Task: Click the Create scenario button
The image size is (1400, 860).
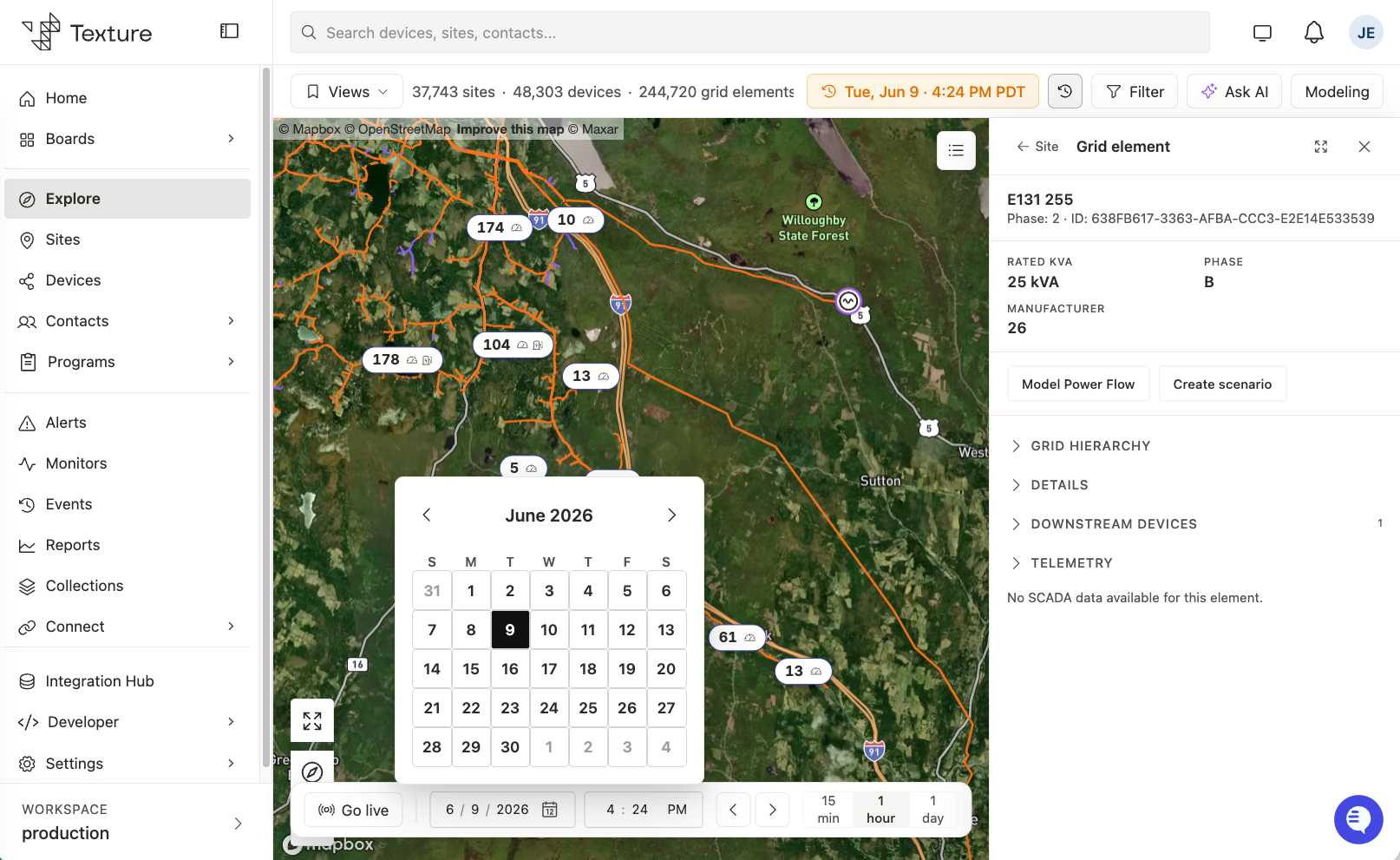Action: 1222,384
